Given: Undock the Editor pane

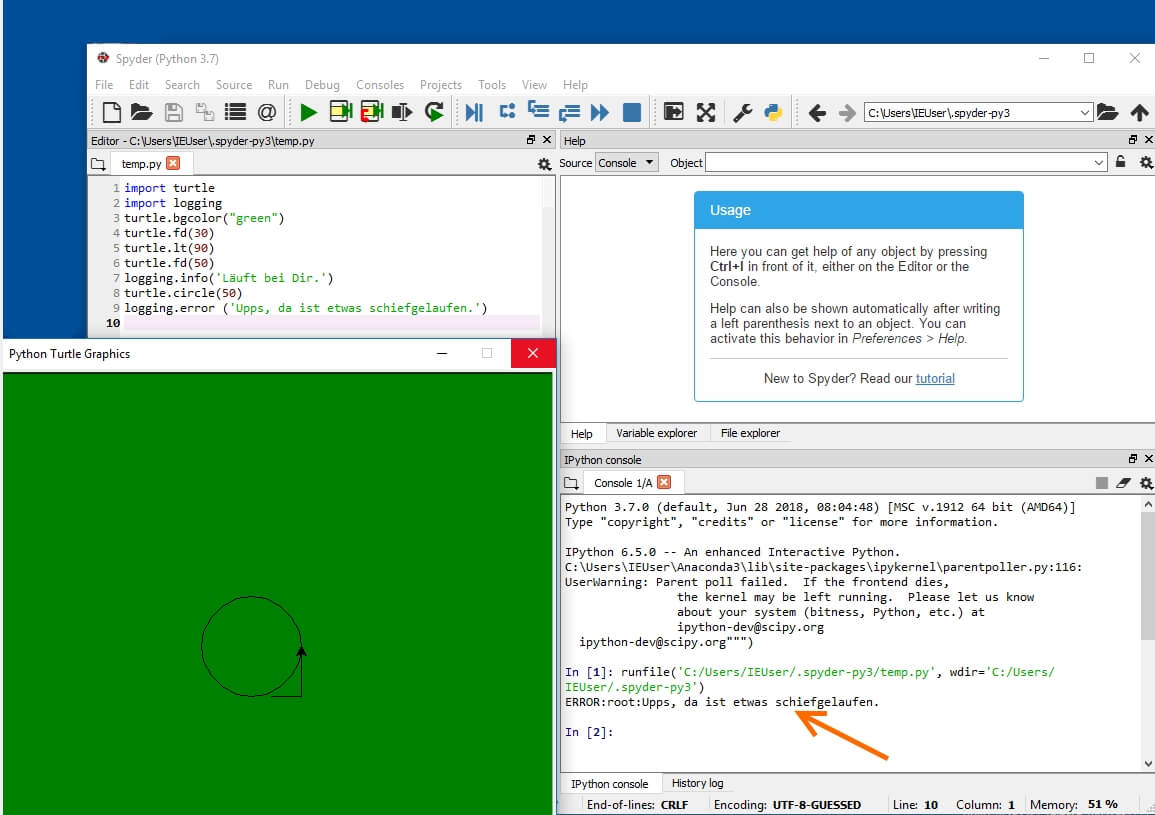Looking at the screenshot, I should click(x=530, y=140).
